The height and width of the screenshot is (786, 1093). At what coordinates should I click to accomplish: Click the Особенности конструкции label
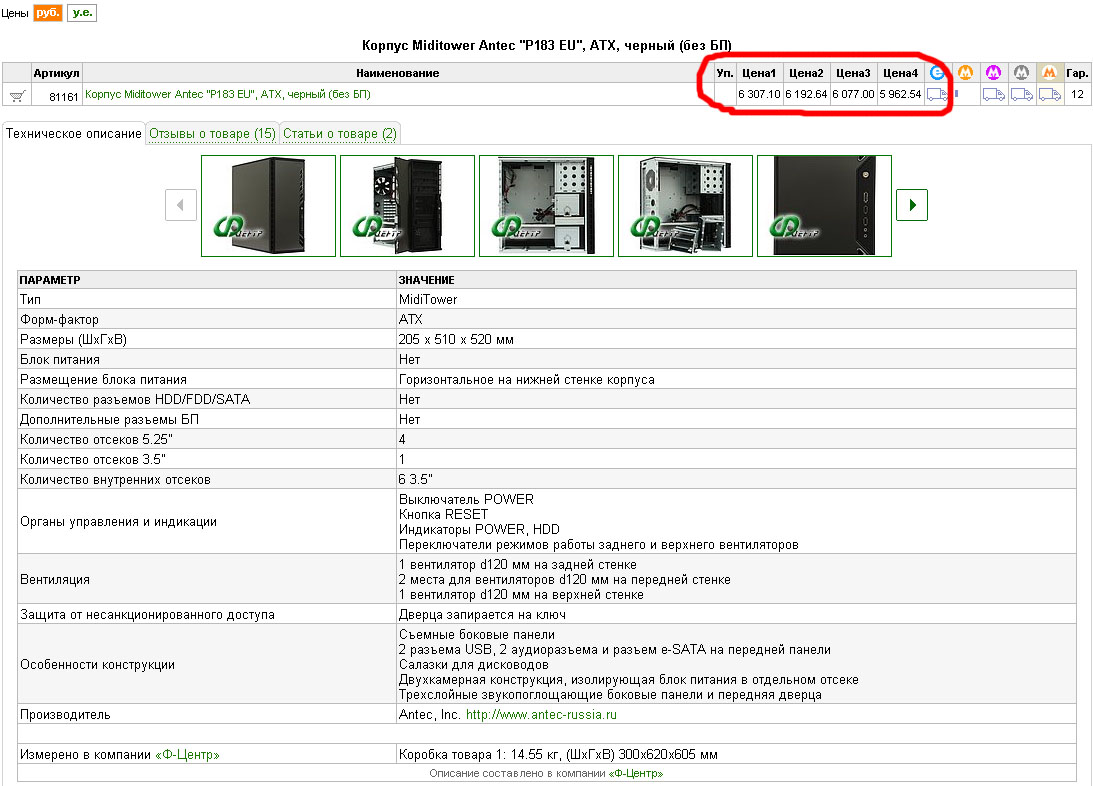point(98,665)
